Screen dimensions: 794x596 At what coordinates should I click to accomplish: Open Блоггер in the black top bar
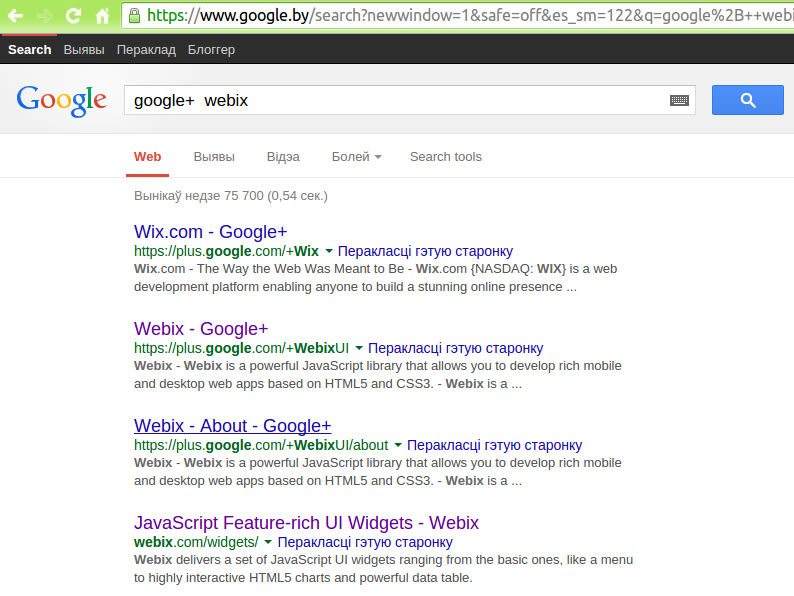(211, 50)
